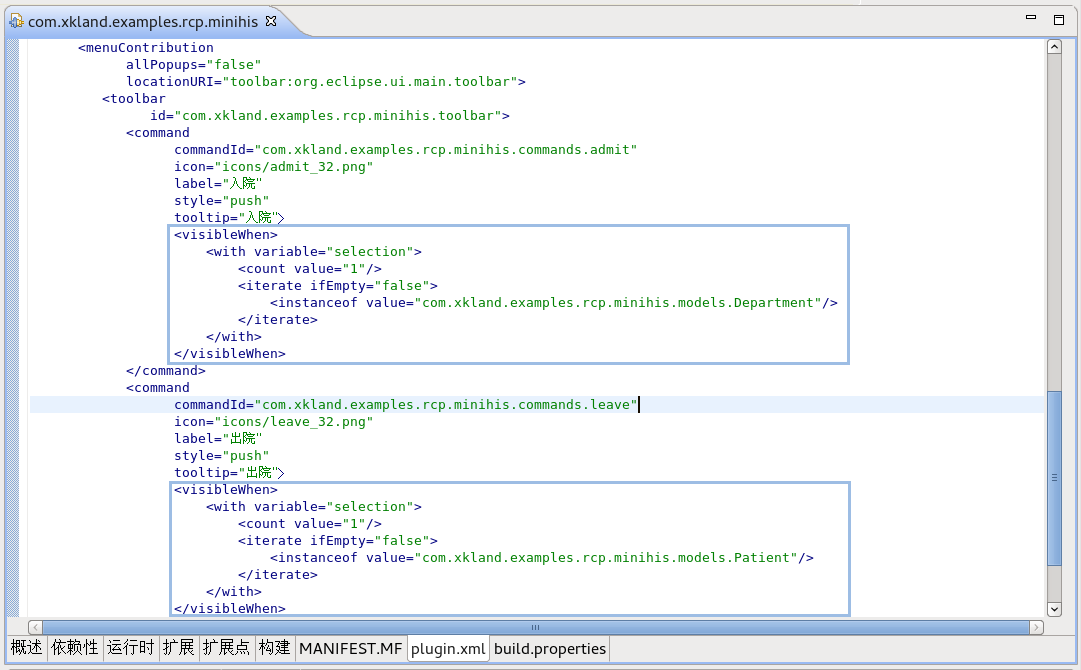Click the <toolbar opening tag

[134, 99]
